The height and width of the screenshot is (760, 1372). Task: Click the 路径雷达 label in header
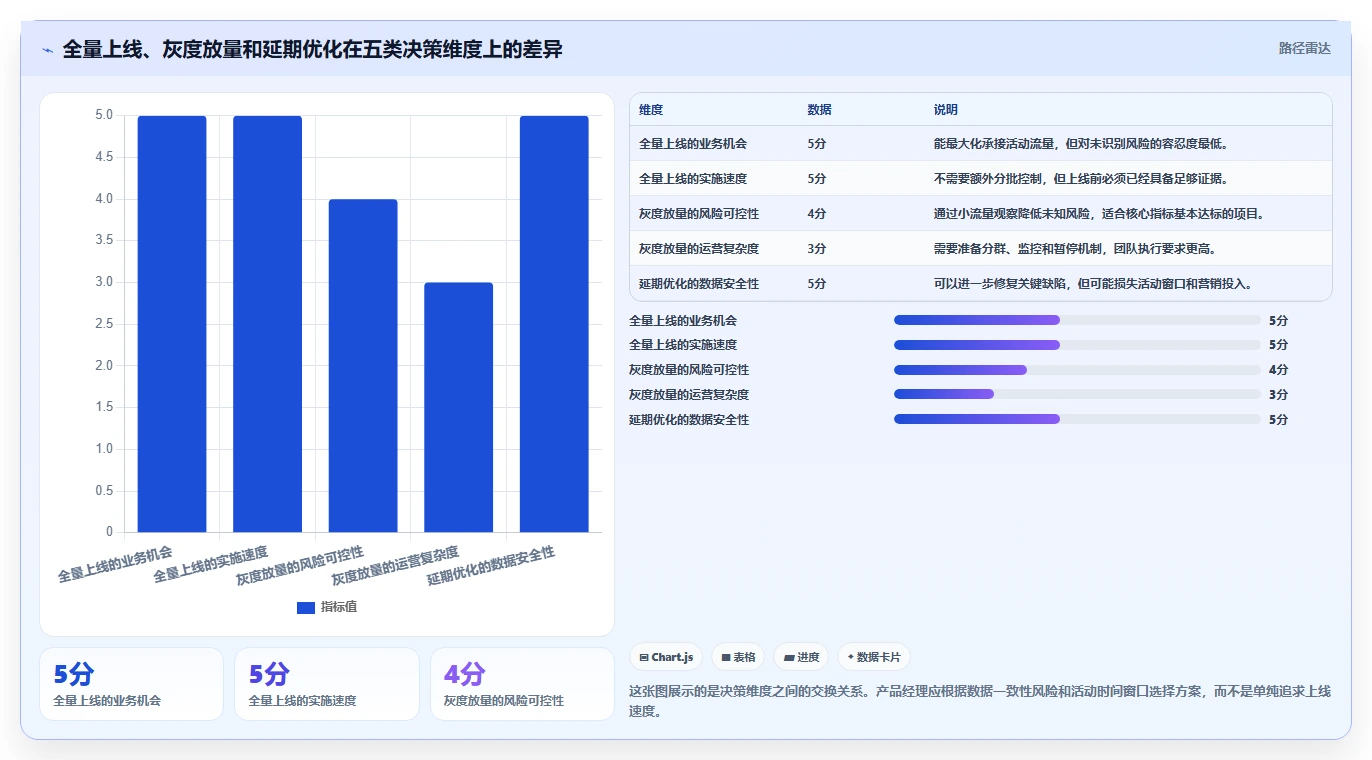[1304, 48]
